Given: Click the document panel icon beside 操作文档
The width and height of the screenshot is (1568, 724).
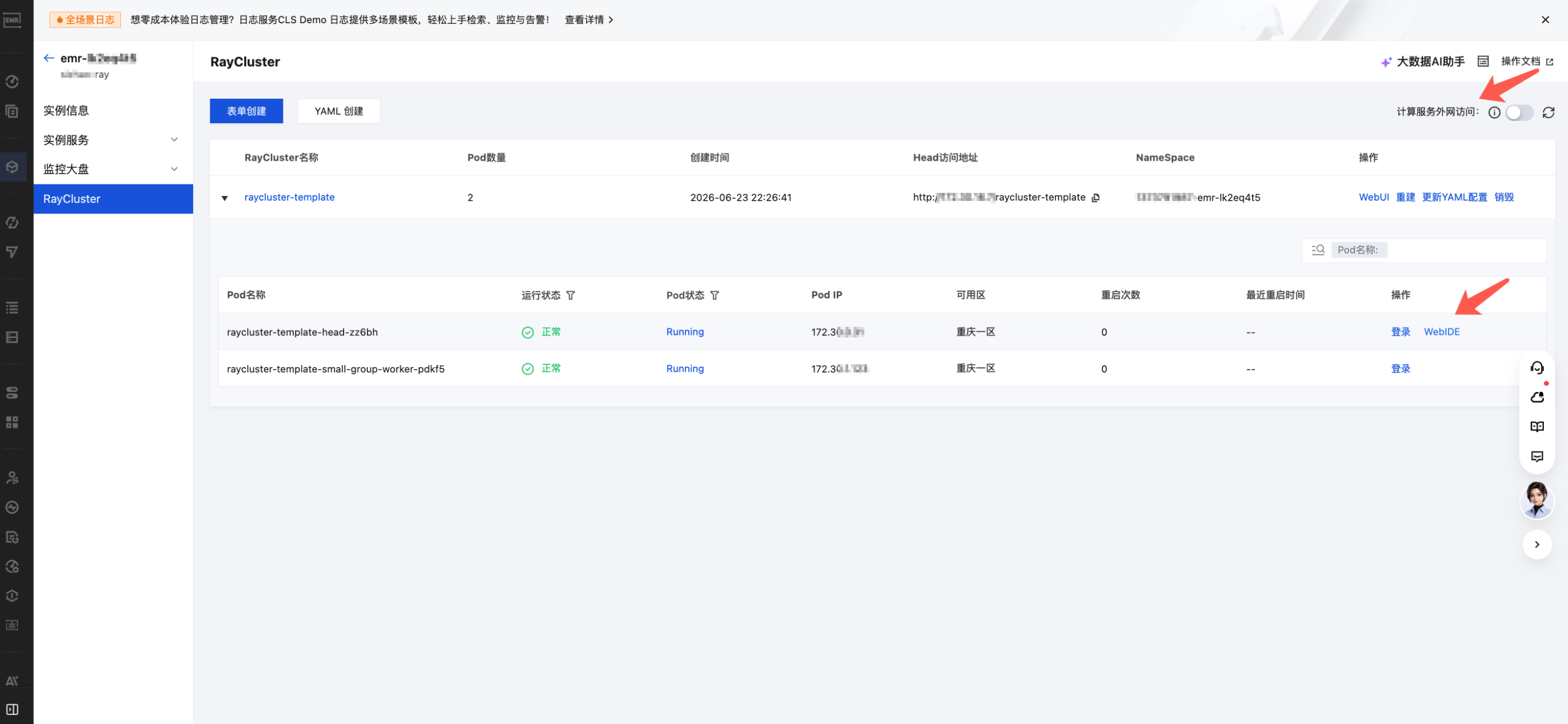Looking at the screenshot, I should tap(1483, 61).
